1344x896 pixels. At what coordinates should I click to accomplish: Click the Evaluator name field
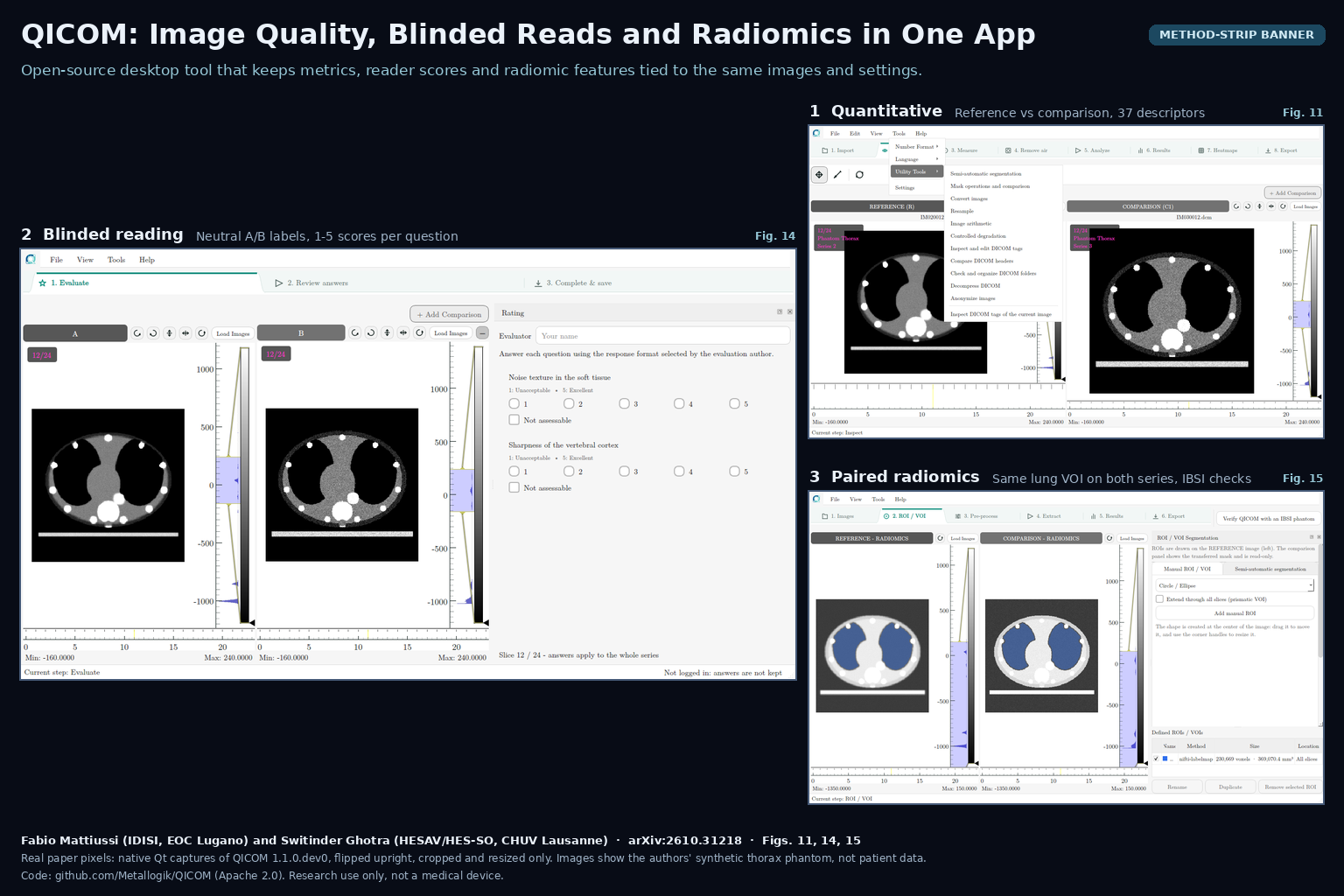pos(663,336)
